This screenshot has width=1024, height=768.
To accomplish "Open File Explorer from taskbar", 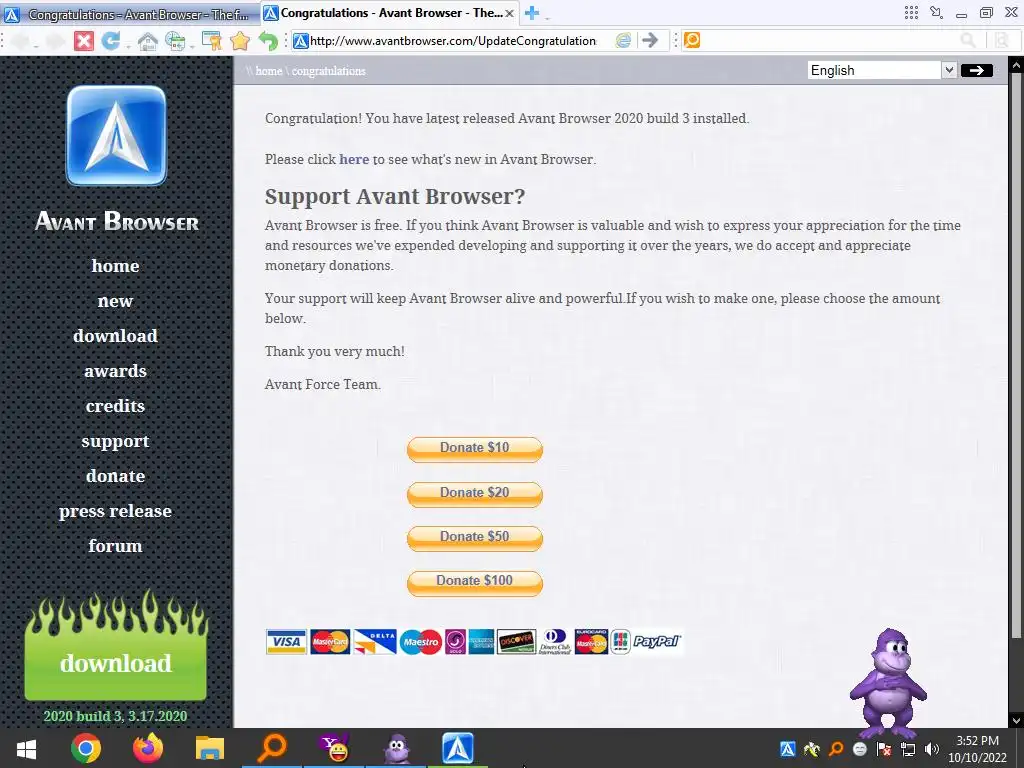I will [210, 748].
